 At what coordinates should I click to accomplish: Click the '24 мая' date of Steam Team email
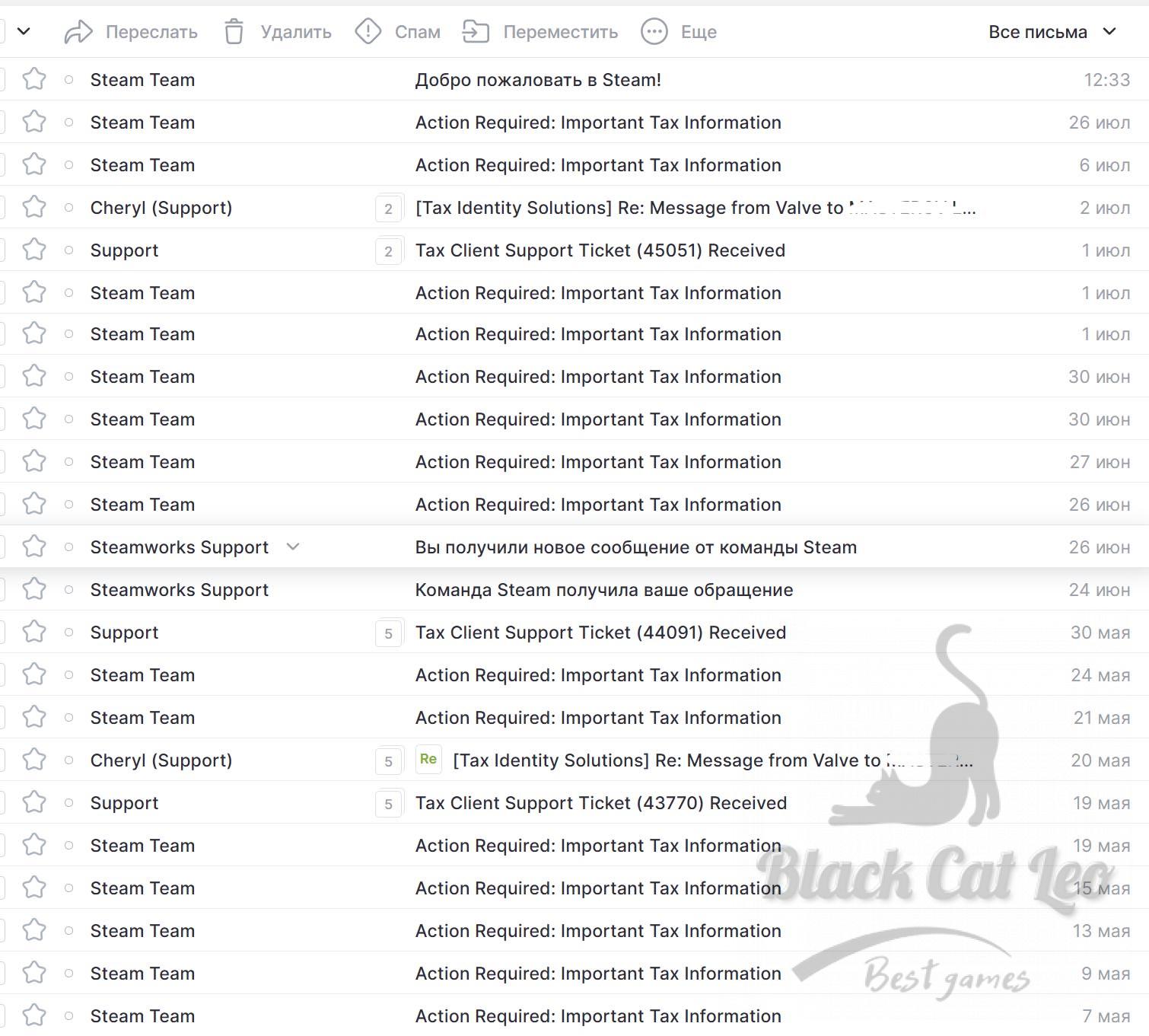click(x=1100, y=675)
